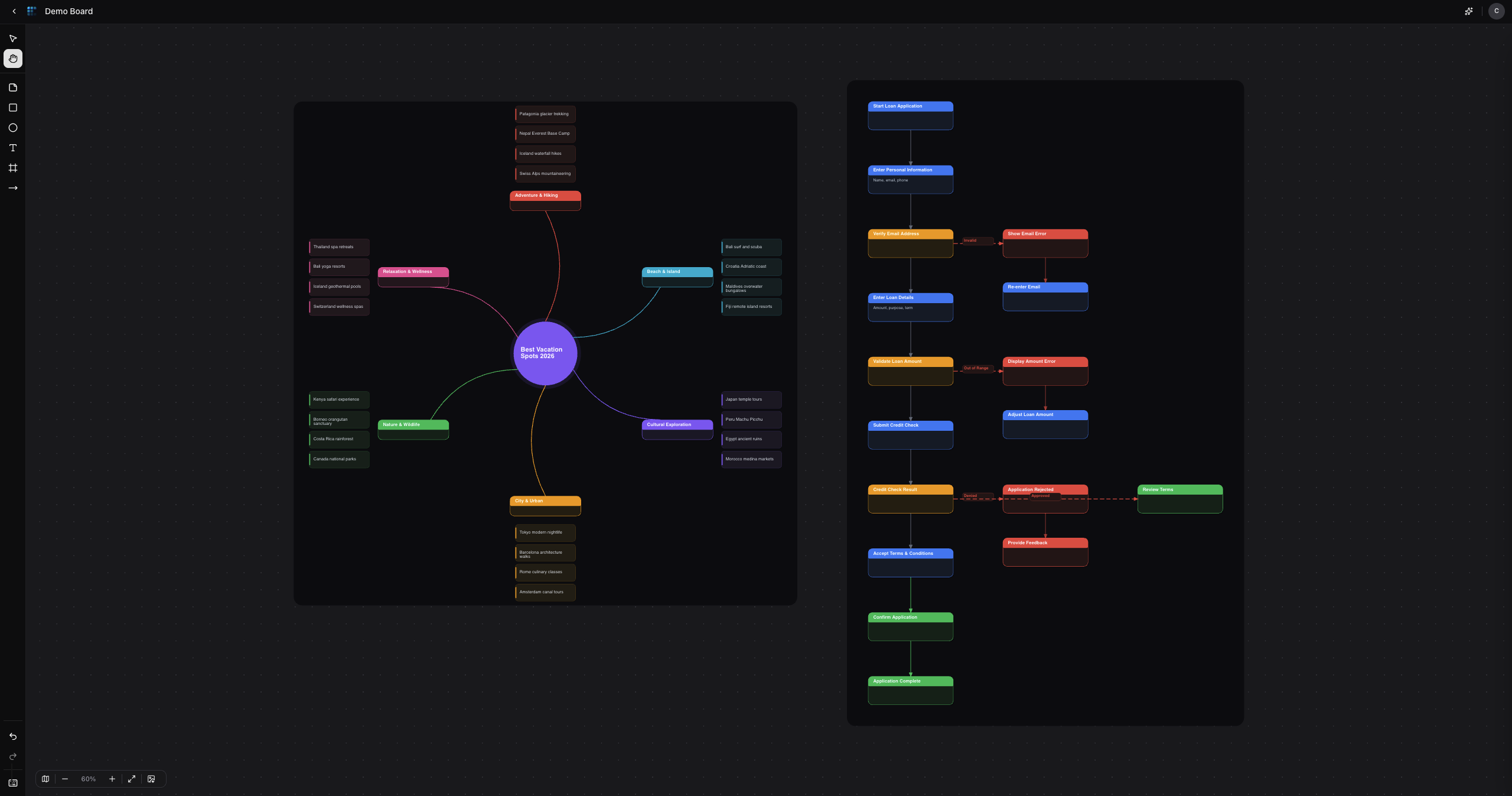Viewport: 1512px width, 796px height.
Task: Open the user avatar menu
Action: (1496, 11)
